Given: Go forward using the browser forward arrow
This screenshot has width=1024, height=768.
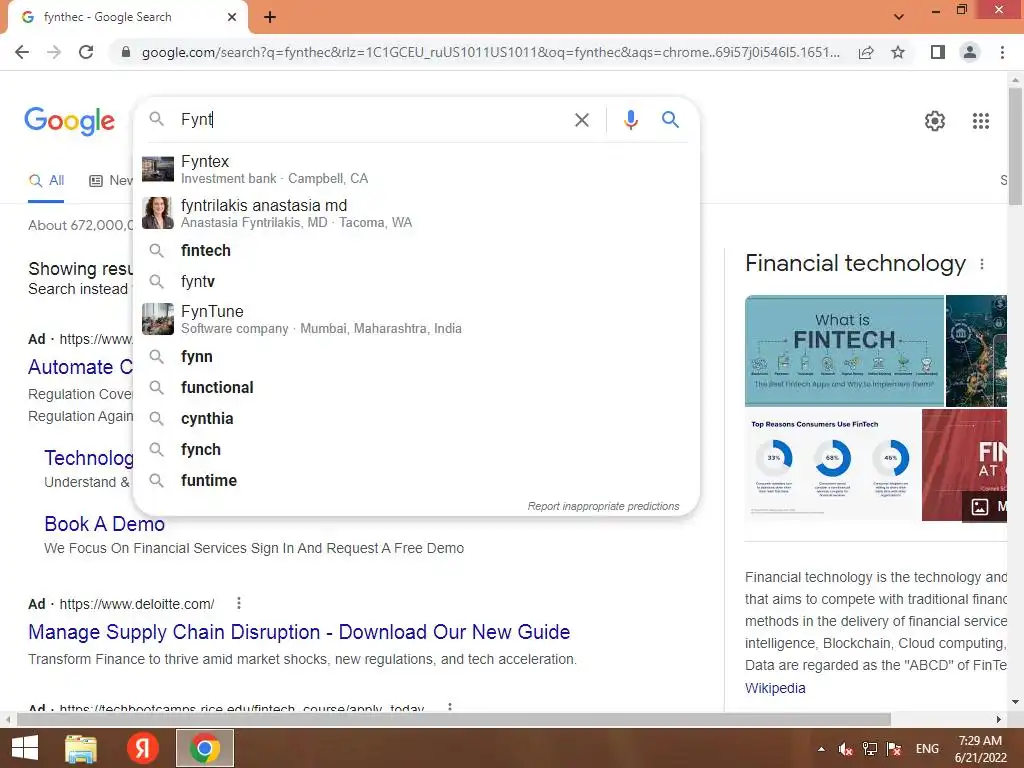Looking at the screenshot, I should [54, 52].
